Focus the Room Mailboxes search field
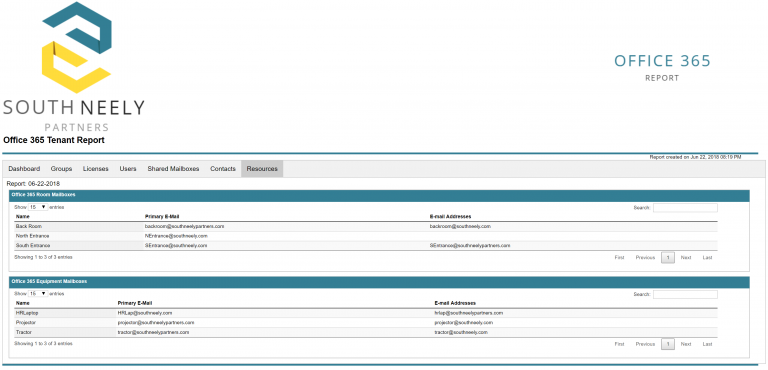 coord(685,208)
